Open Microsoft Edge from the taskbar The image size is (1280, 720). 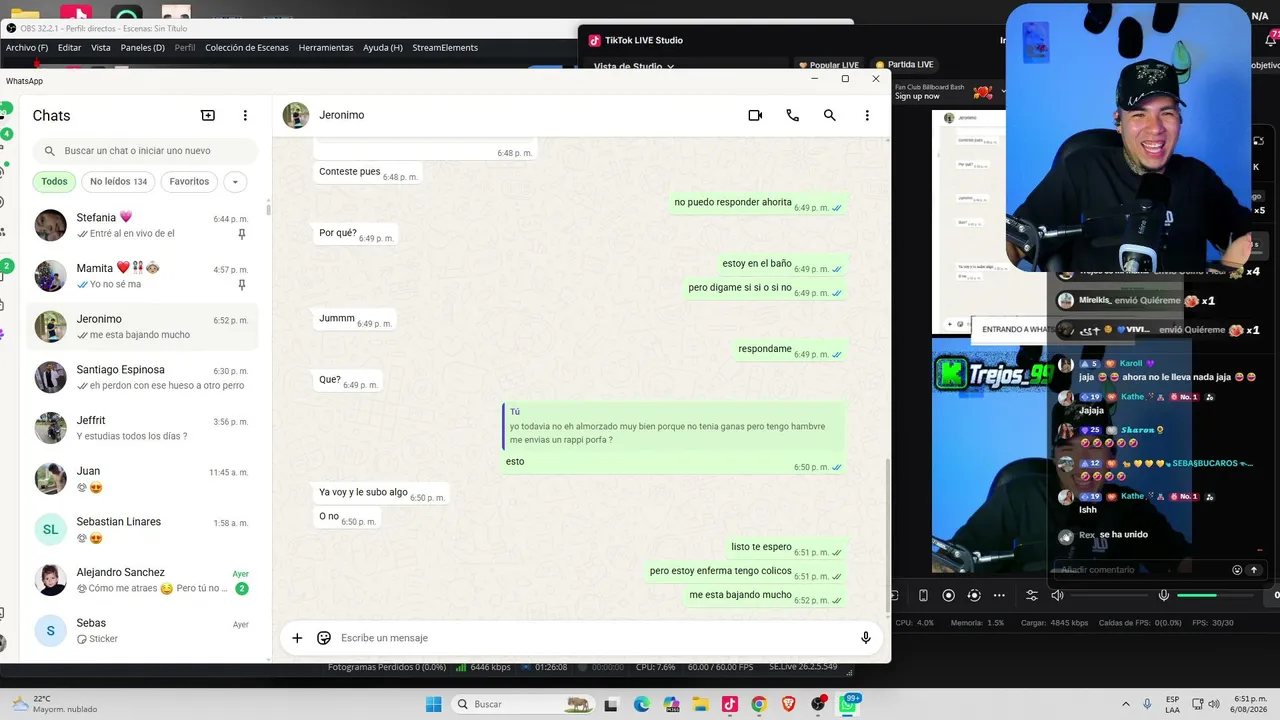641,704
